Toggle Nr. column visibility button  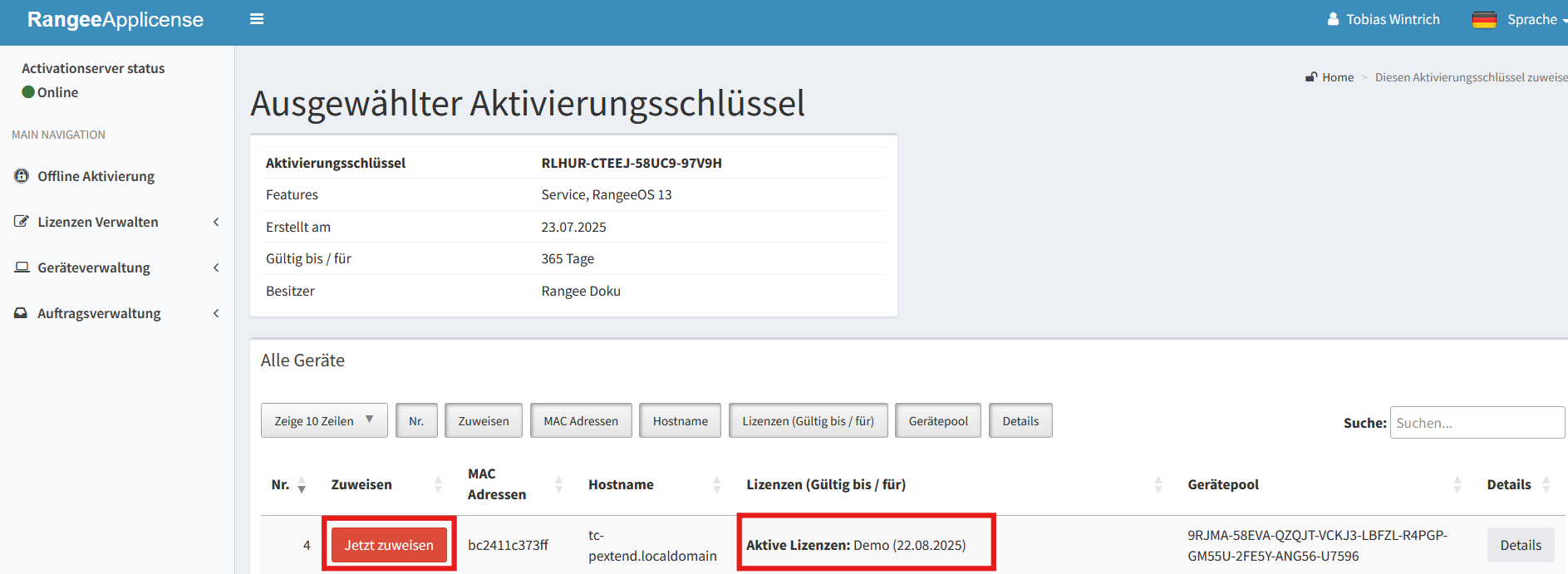click(416, 421)
